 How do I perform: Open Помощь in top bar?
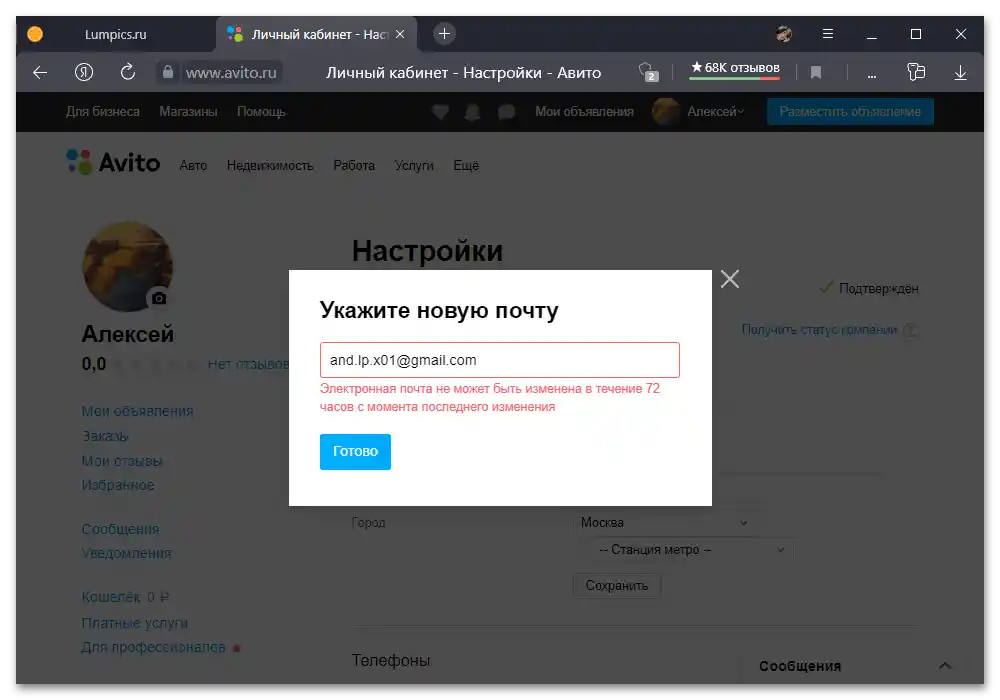click(261, 112)
